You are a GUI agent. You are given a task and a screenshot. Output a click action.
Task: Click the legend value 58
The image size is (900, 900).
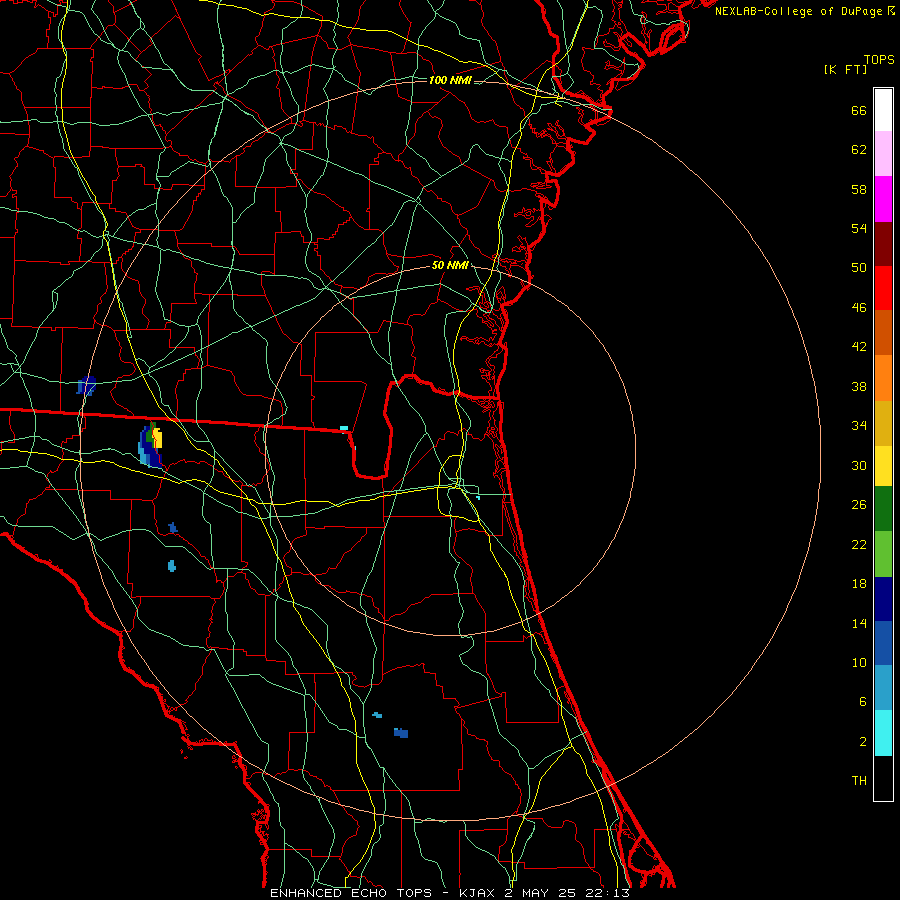click(859, 189)
